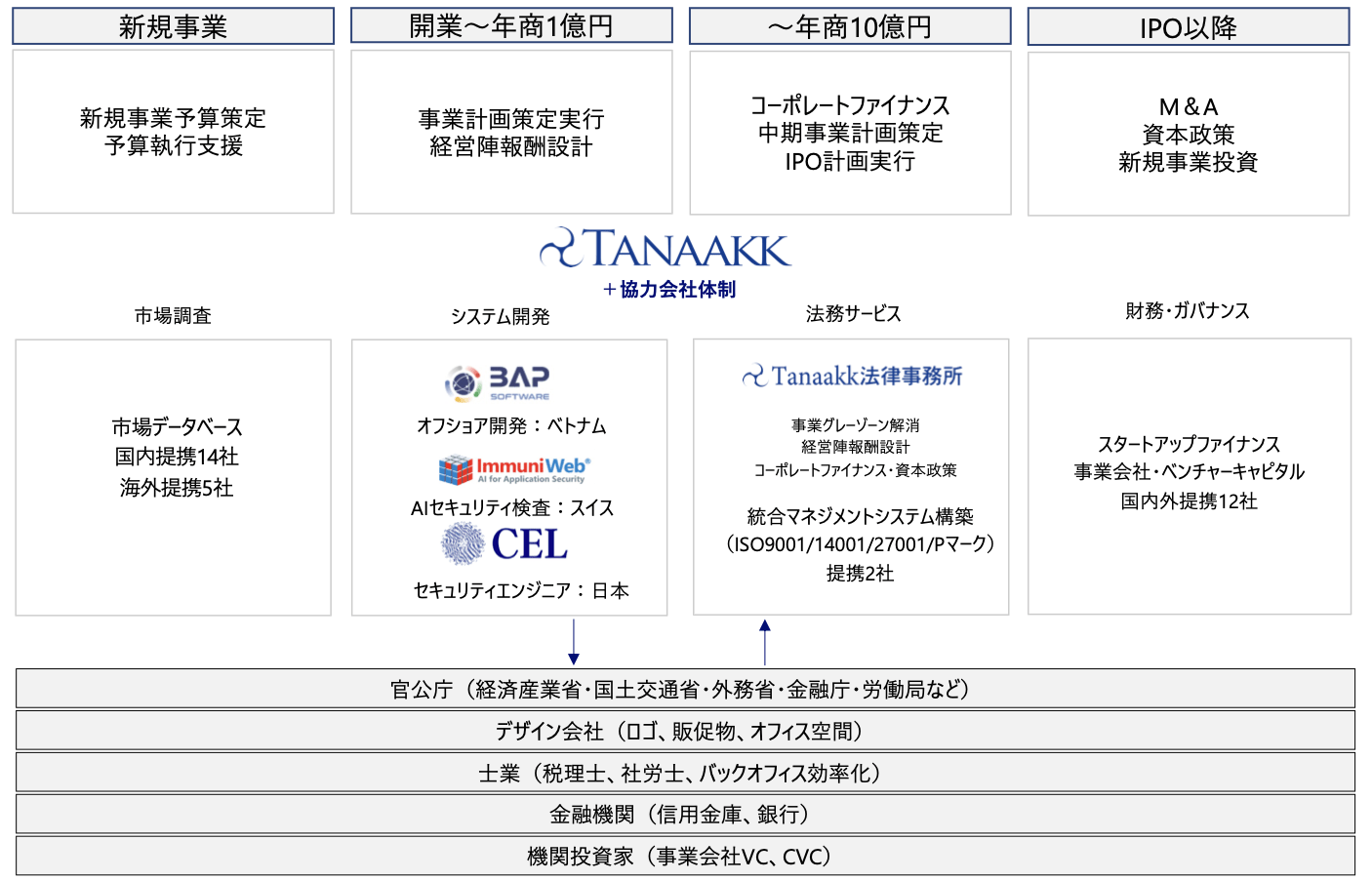Select the 金融機関 bar
Viewport: 1372px width, 880px height.
tap(685, 814)
